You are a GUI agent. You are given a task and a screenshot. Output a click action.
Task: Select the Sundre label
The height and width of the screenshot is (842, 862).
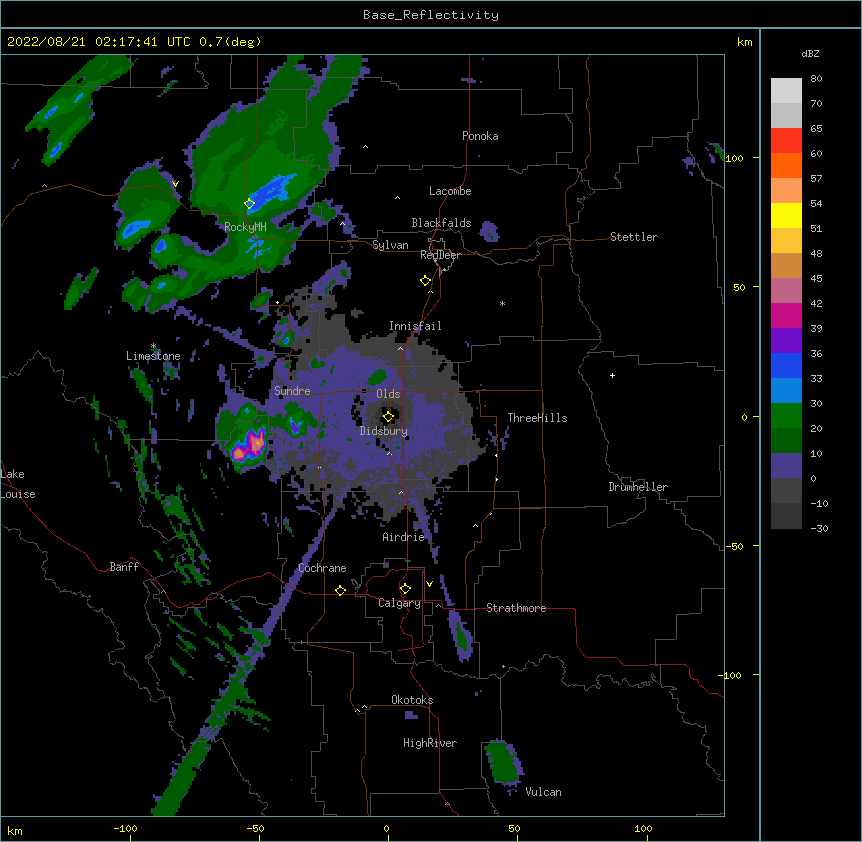292,391
